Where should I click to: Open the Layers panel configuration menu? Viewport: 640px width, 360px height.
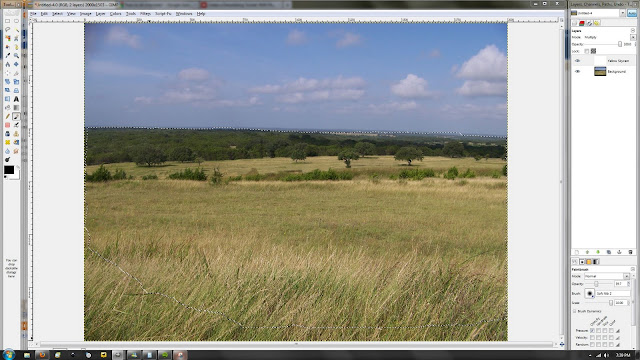633,31
